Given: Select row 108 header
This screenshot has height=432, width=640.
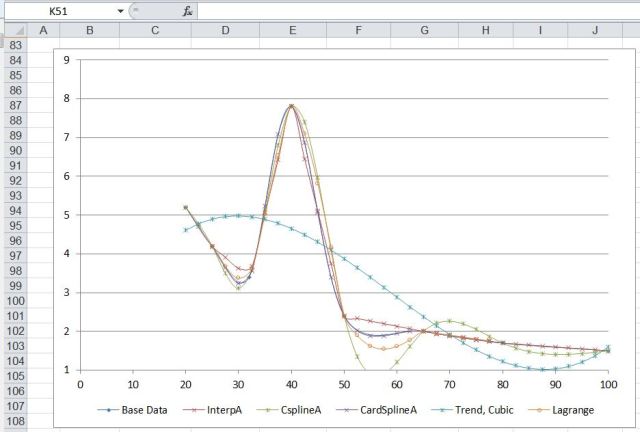Looking at the screenshot, I should click(x=15, y=407).
